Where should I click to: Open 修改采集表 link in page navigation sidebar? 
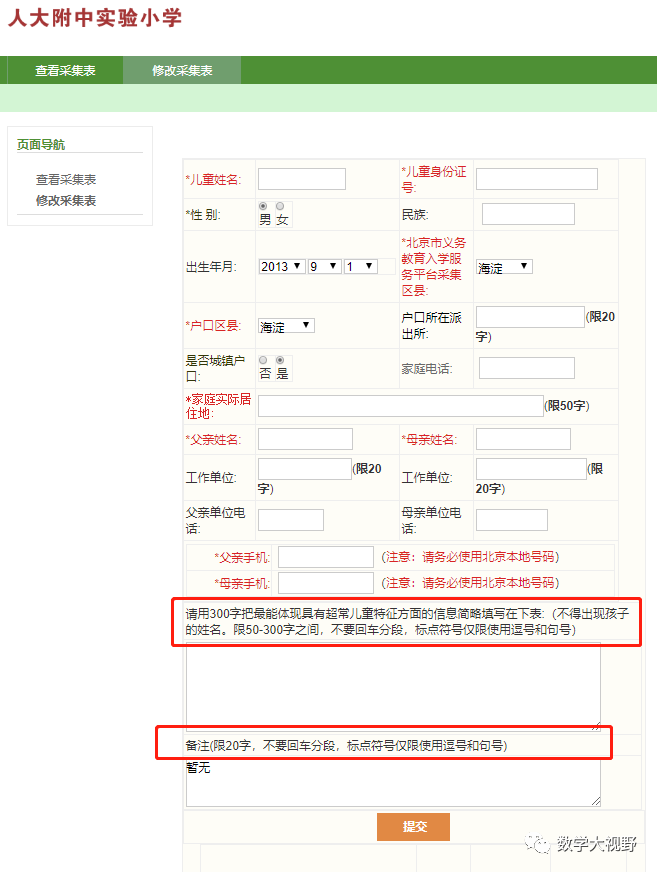tap(66, 201)
